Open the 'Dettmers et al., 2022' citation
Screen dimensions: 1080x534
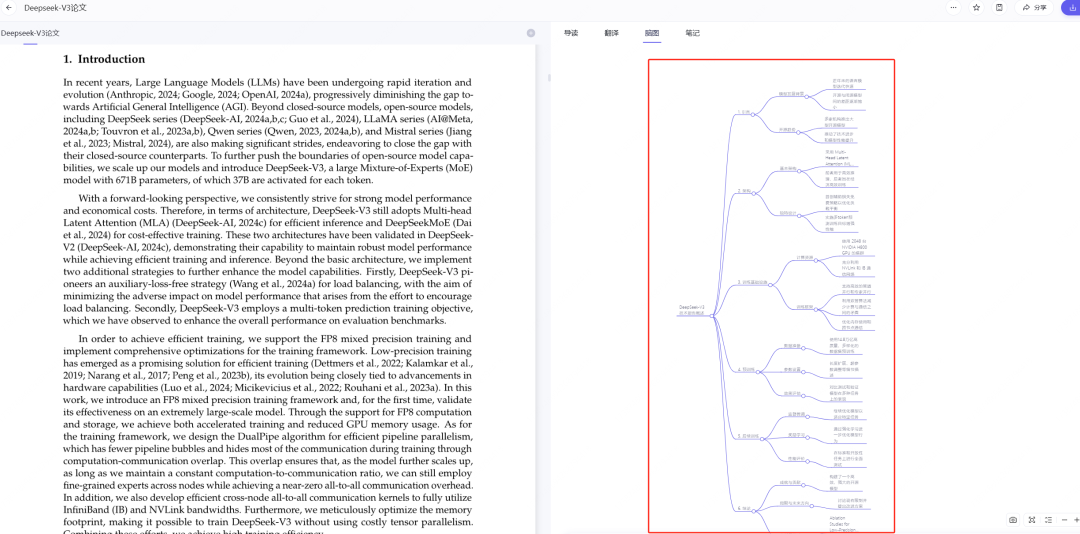(x=360, y=362)
